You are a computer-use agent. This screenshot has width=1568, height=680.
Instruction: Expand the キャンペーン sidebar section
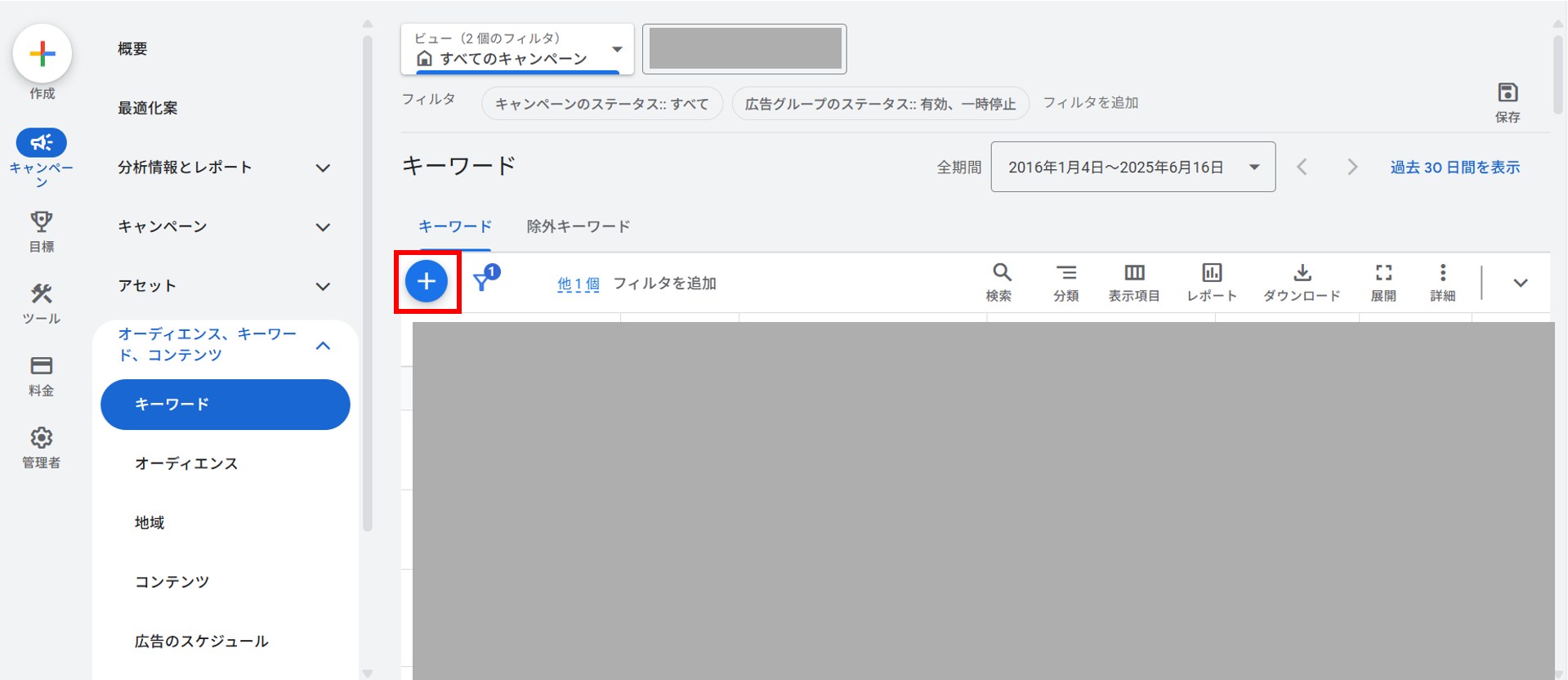324,227
